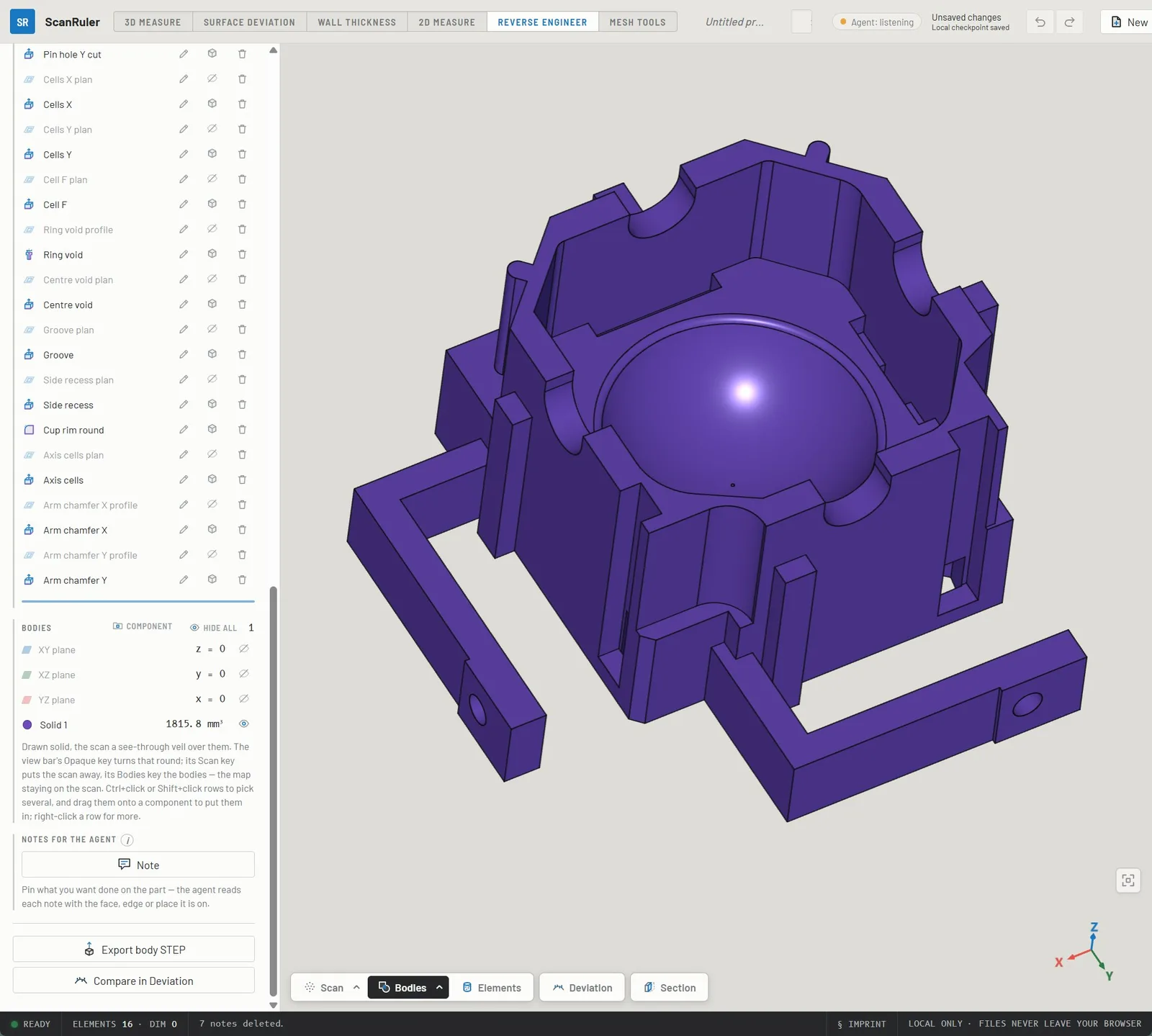Edit the Arm chamfer Y feature
Screen dimensions: 1152x1036
(x=184, y=580)
